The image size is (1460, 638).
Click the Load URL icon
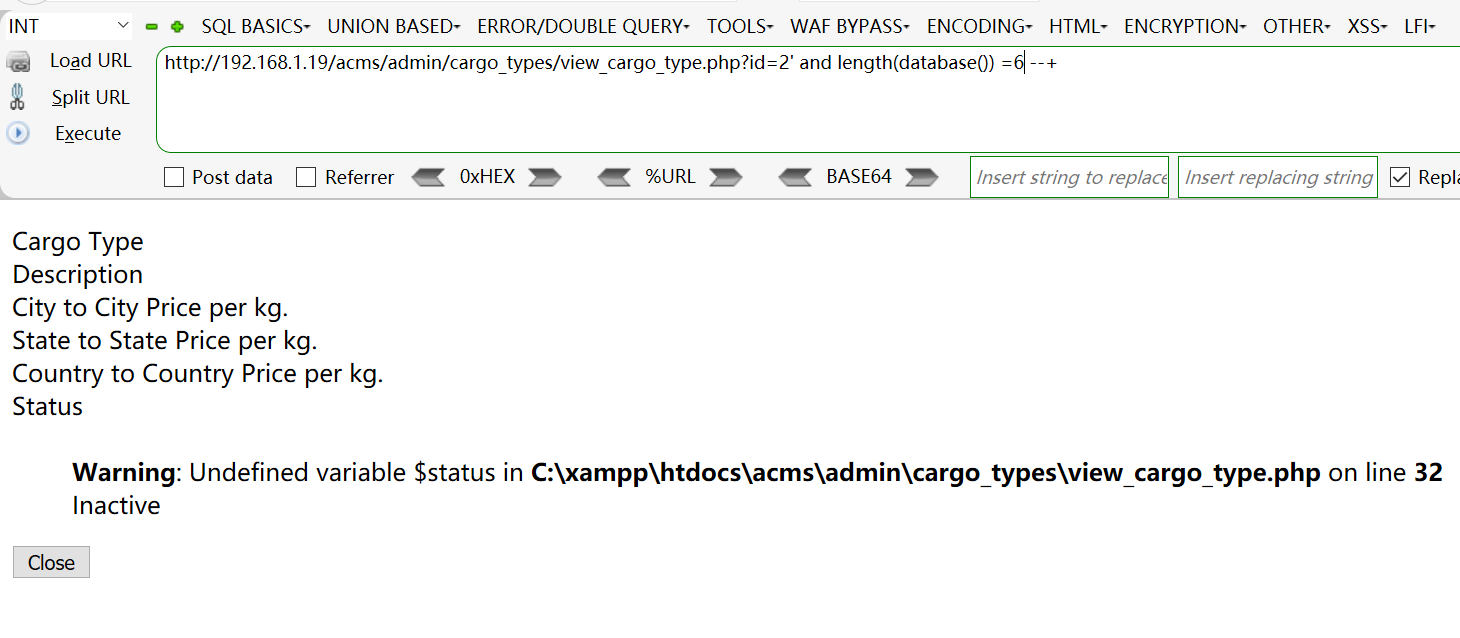tap(19, 62)
